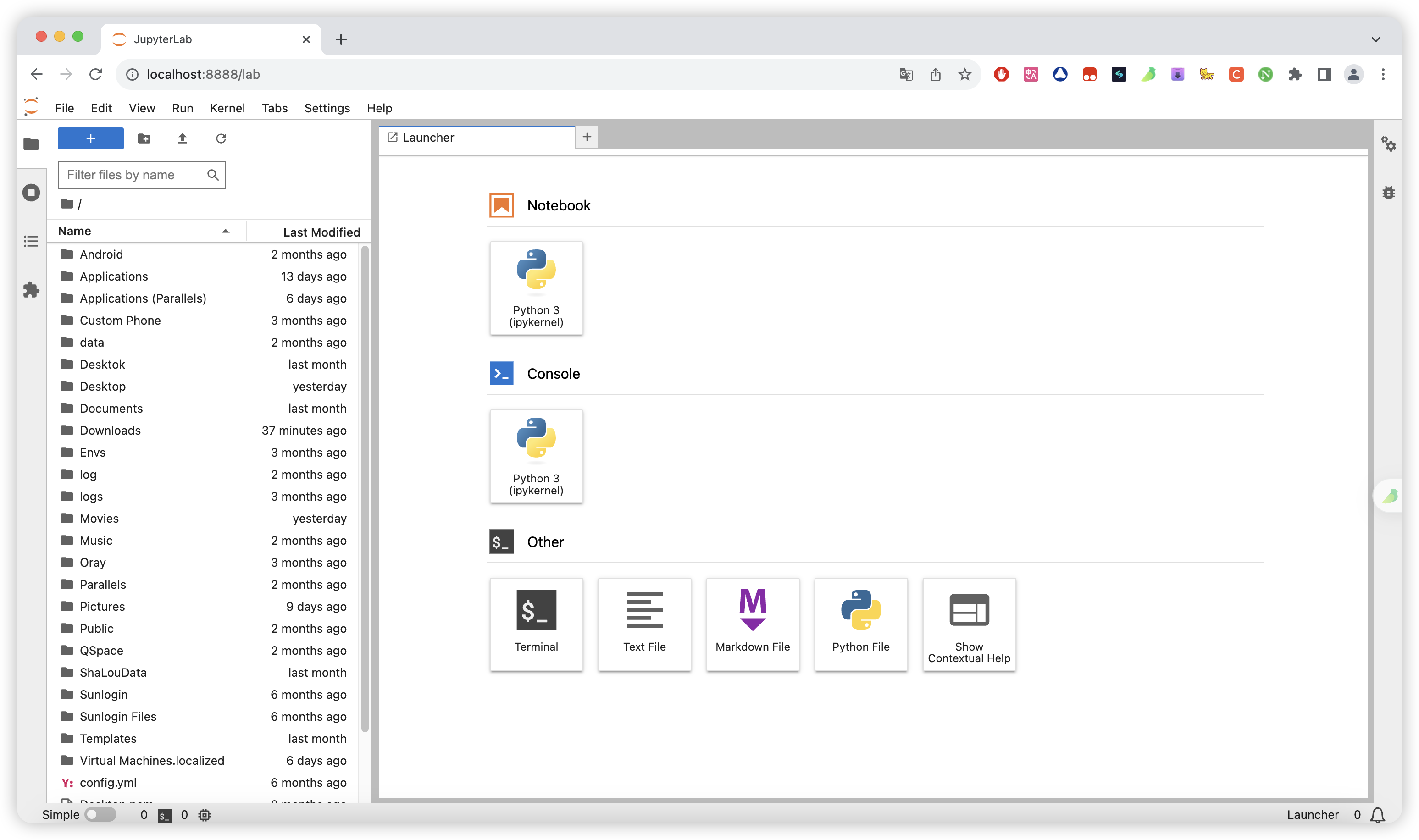The image size is (1419, 840).
Task: Open a new Terminal from launcher
Action: pos(536,624)
